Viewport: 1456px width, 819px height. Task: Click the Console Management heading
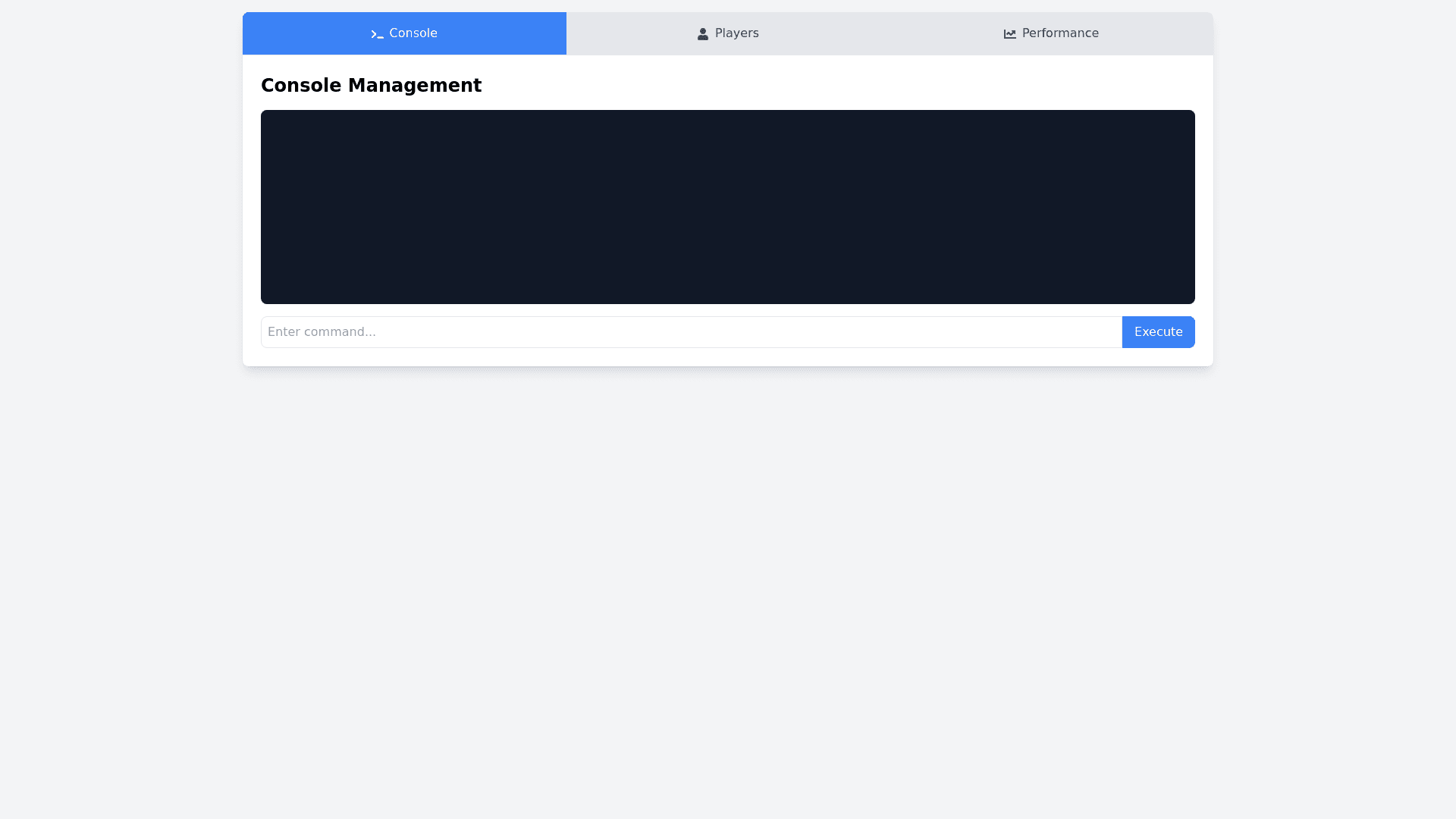(371, 85)
